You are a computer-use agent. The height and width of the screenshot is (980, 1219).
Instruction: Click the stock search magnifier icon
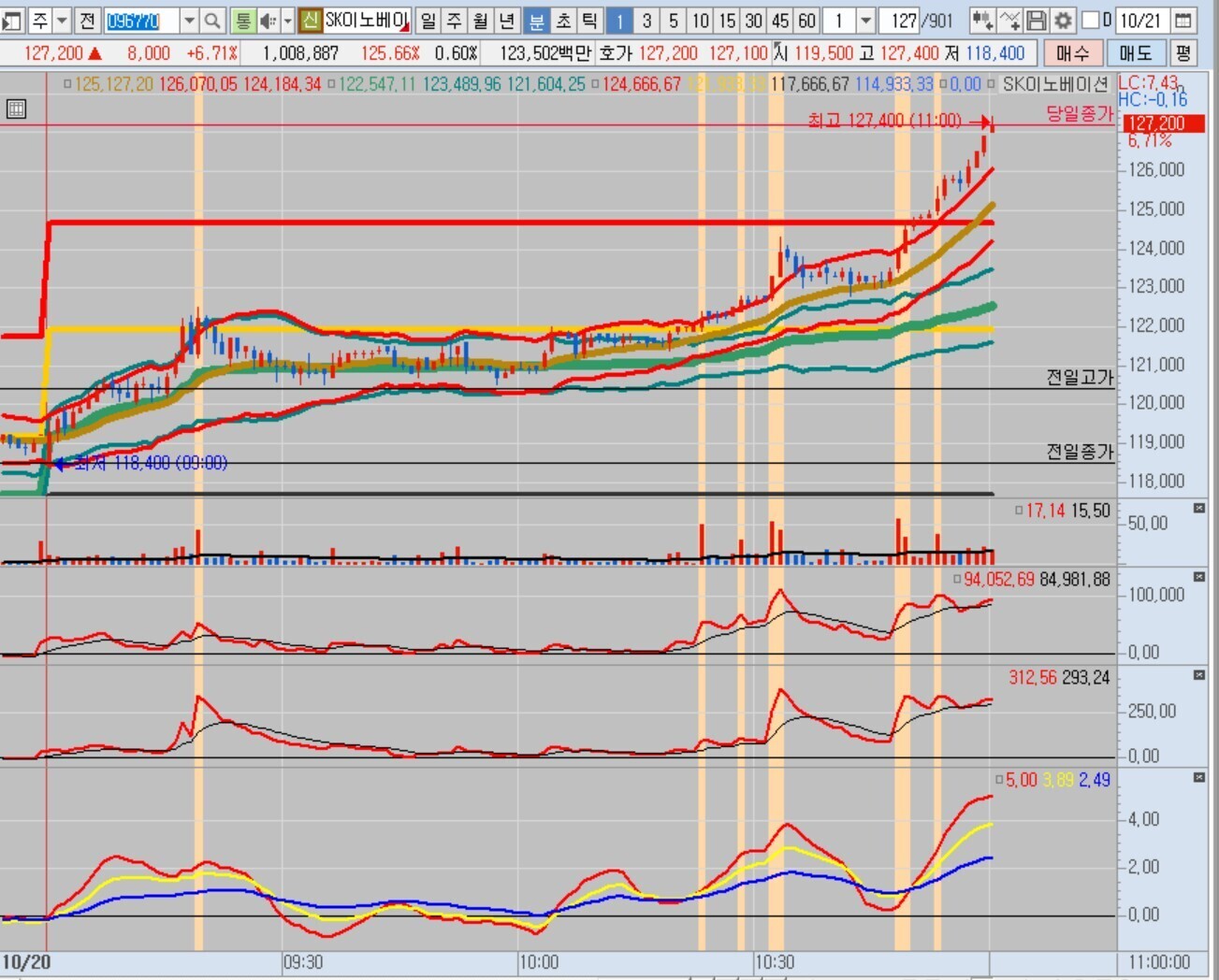[x=212, y=21]
